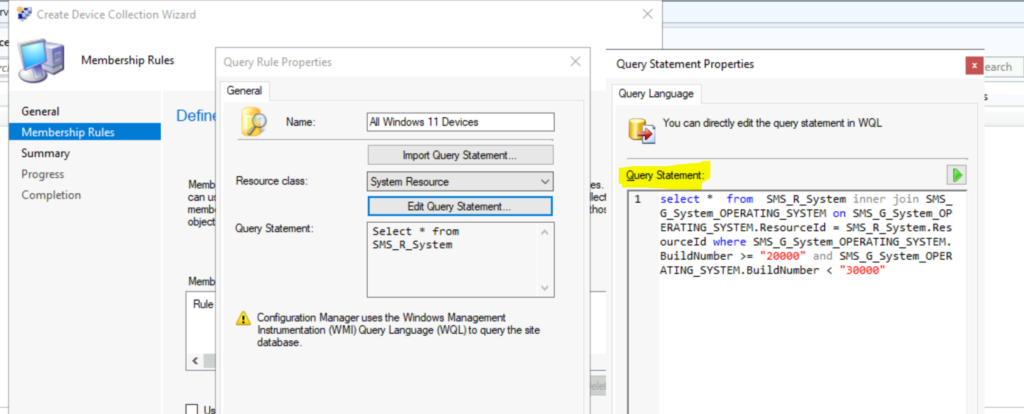Select Progress step in wizard sidebar

pos(43,174)
